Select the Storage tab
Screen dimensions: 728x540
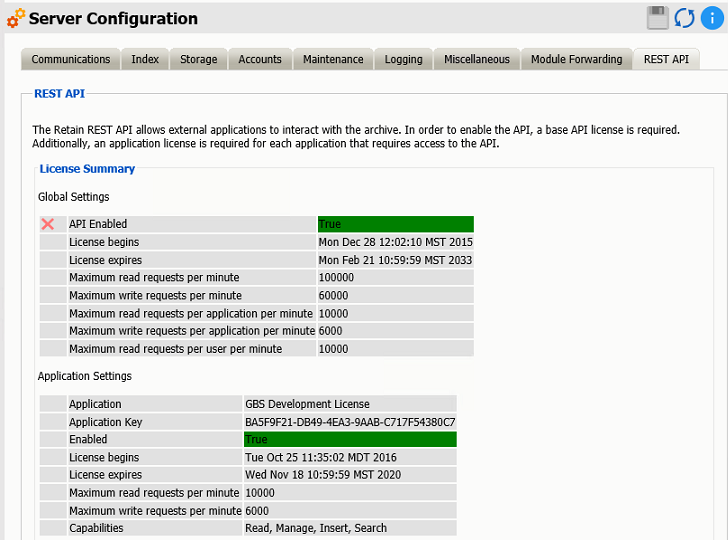tap(198, 59)
